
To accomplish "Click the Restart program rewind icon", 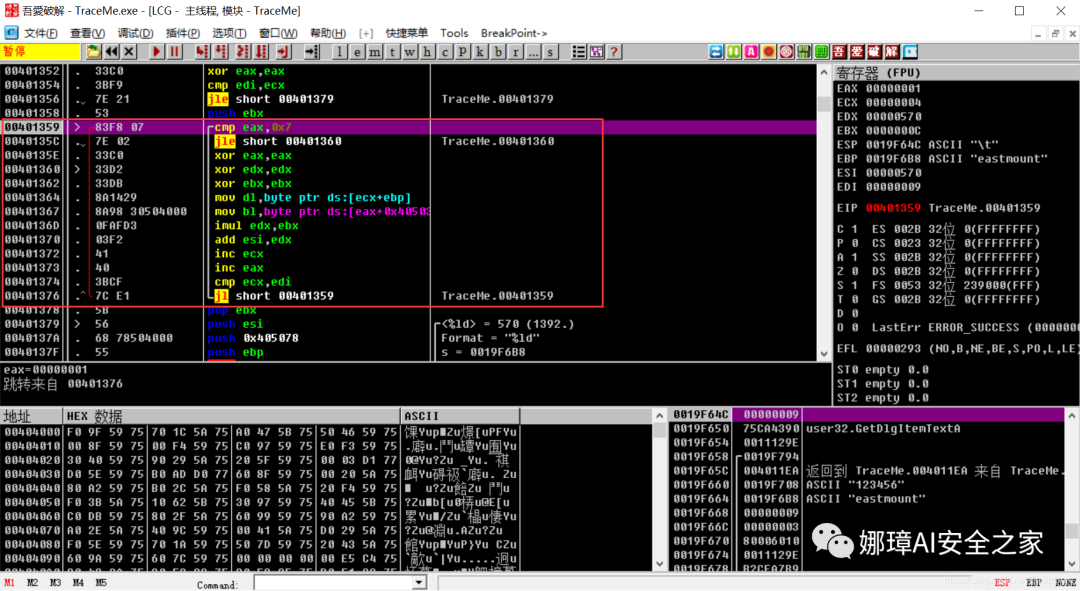I will (x=112, y=52).
